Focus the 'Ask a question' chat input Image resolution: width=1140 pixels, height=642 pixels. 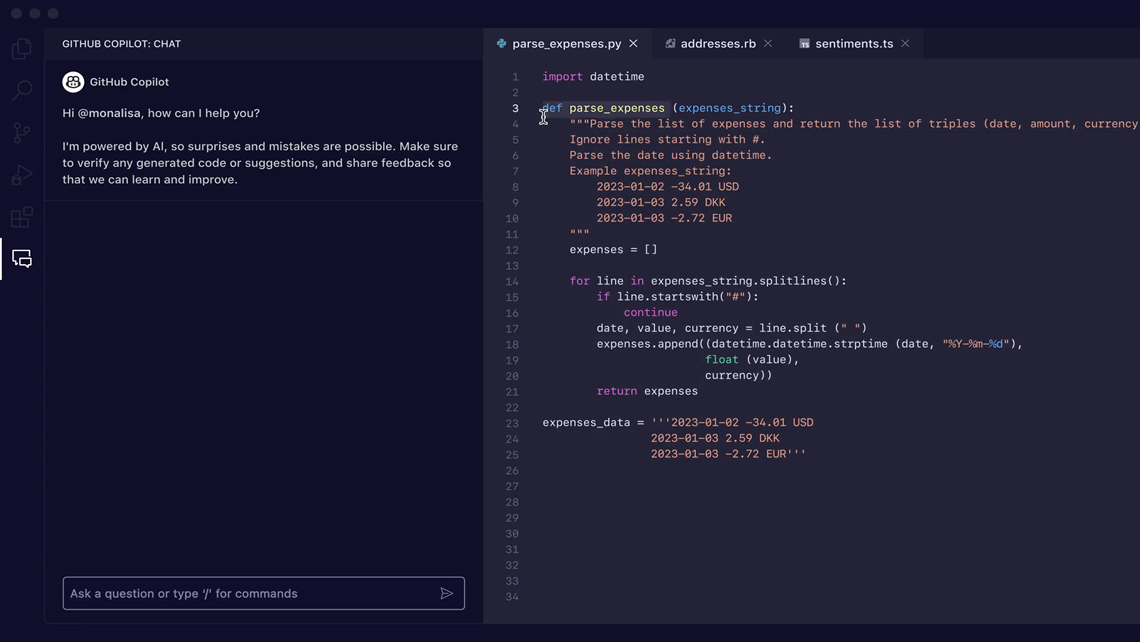click(263, 593)
